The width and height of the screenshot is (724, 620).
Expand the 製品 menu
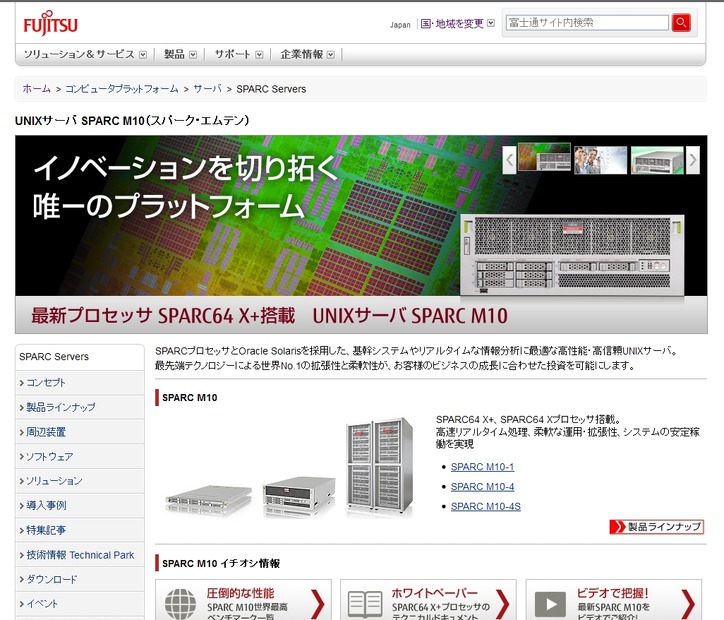[180, 54]
